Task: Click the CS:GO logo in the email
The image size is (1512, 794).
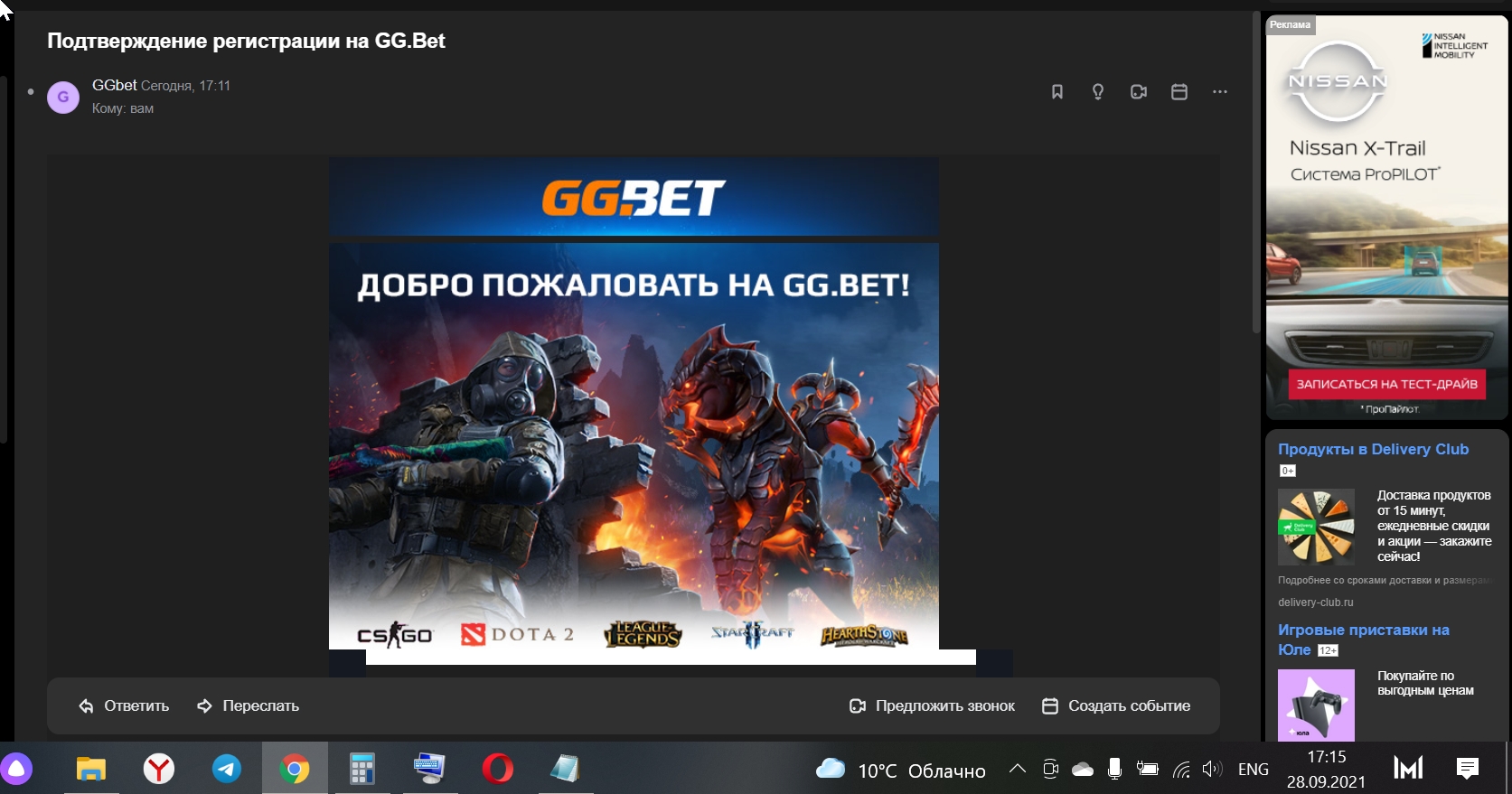Action: pyautogui.click(x=395, y=635)
